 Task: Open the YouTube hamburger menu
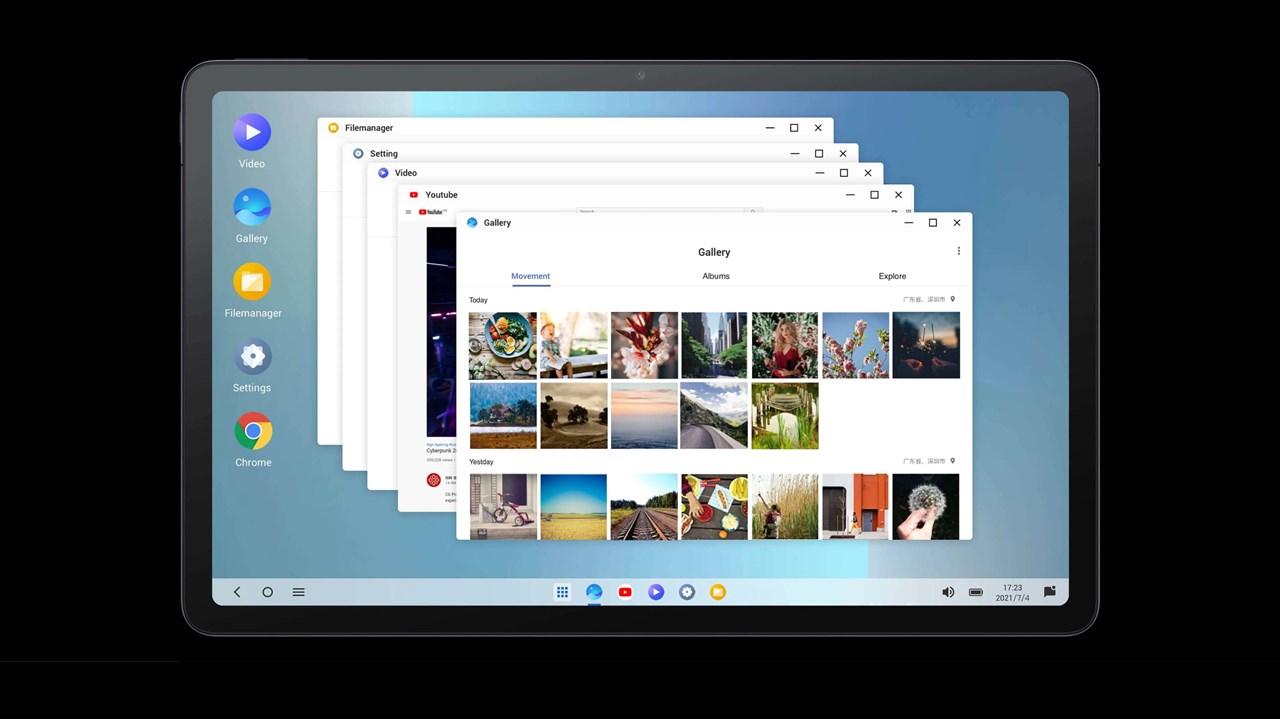(x=408, y=211)
